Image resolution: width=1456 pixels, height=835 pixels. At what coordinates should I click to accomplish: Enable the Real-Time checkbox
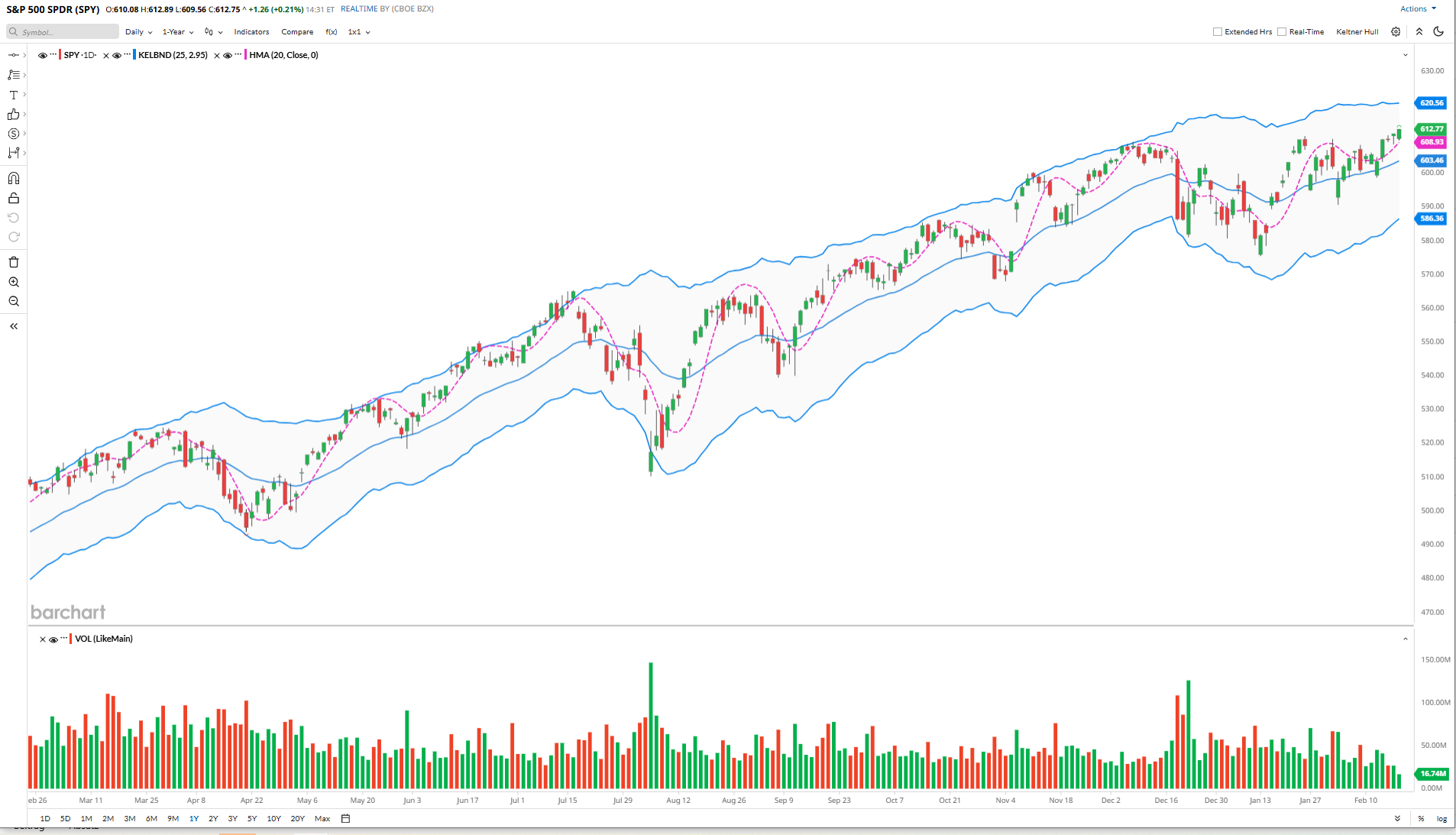click(1282, 32)
